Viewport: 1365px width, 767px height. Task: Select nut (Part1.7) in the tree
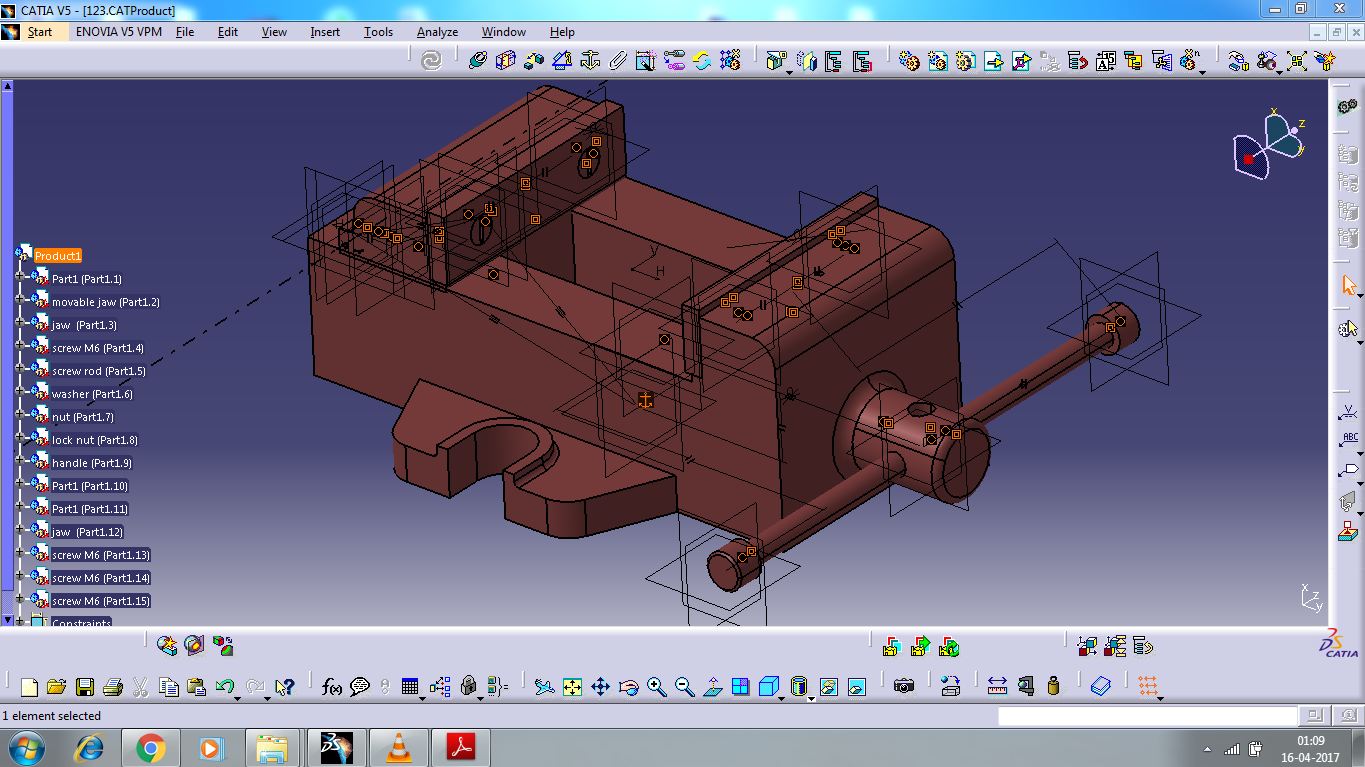tap(83, 417)
